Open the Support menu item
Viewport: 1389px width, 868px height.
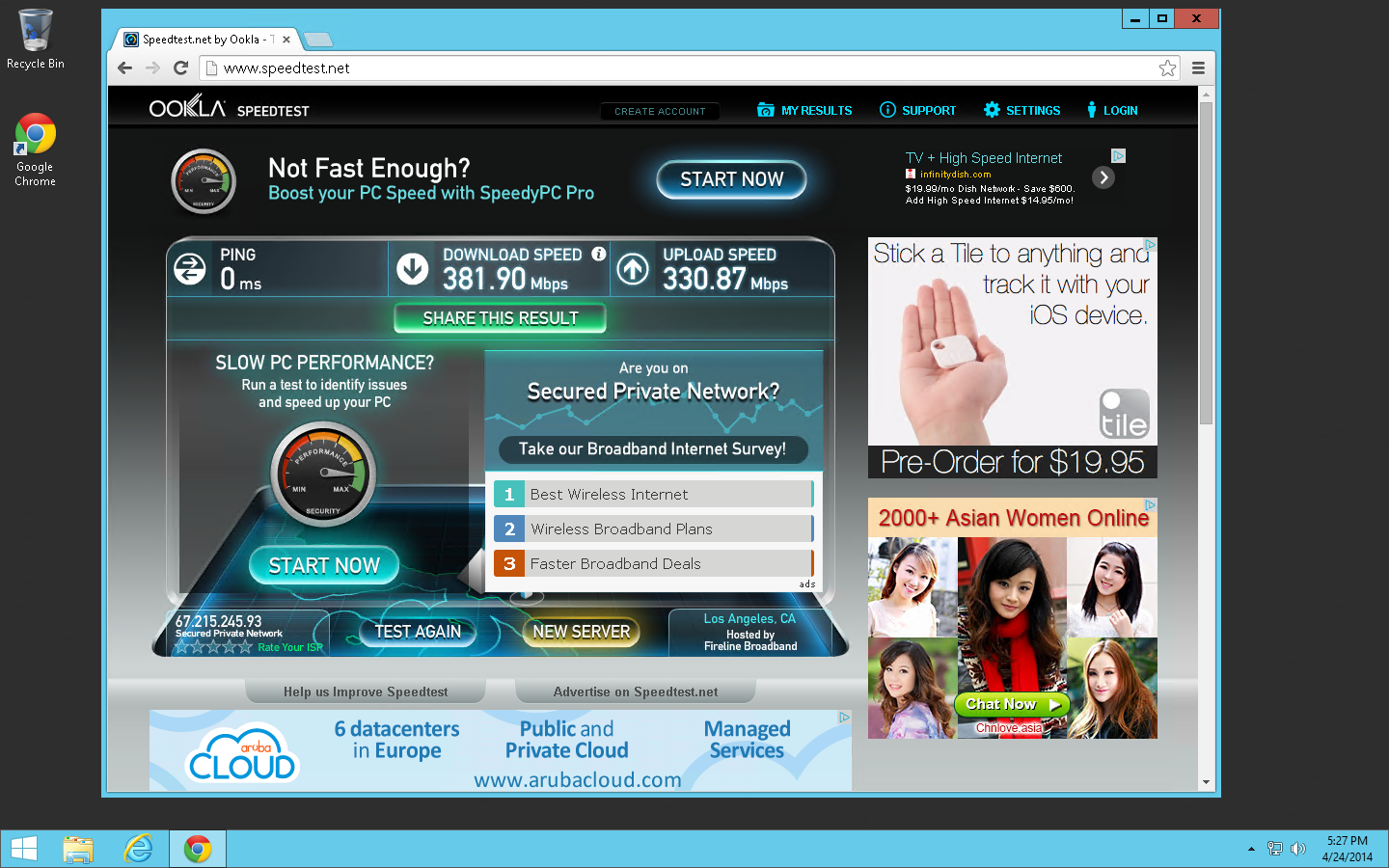pos(917,110)
